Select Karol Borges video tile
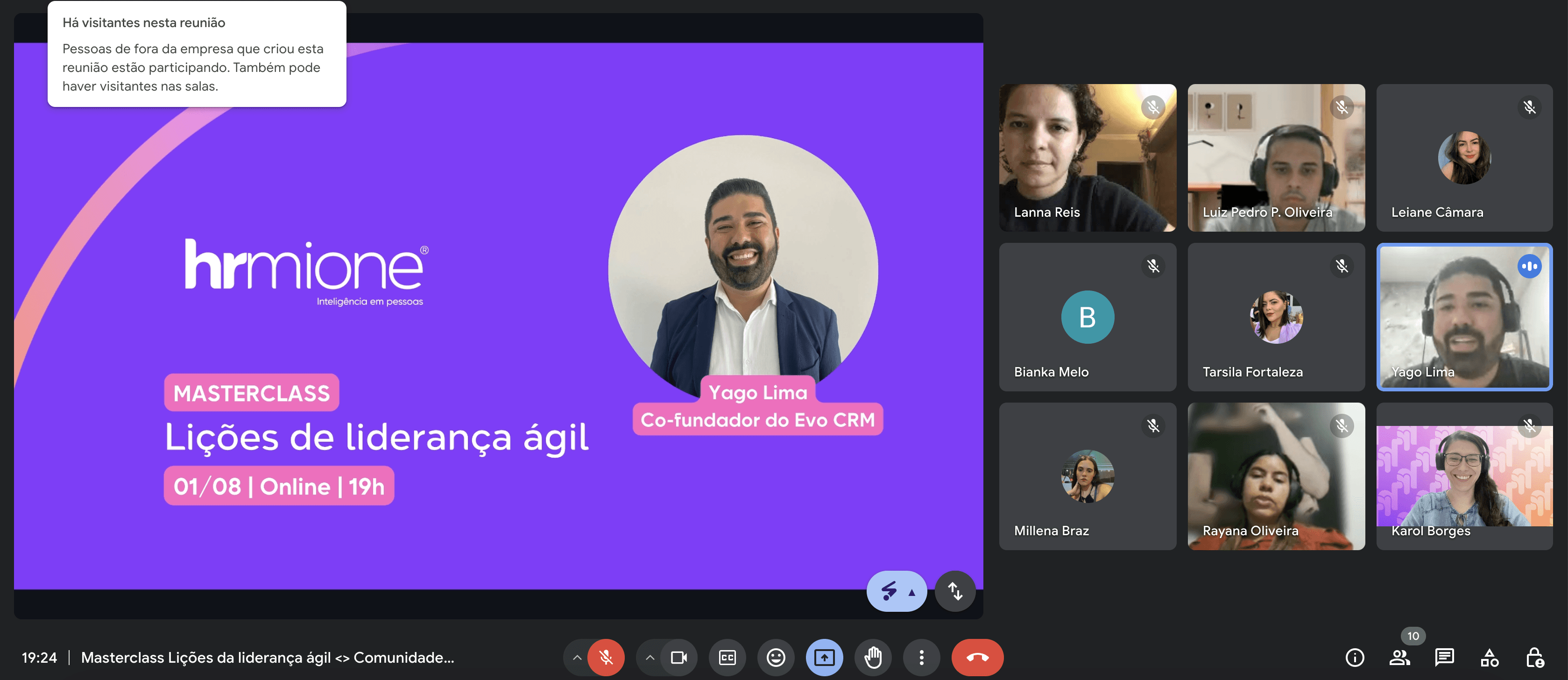Viewport: 1568px width, 680px height. tap(1464, 476)
